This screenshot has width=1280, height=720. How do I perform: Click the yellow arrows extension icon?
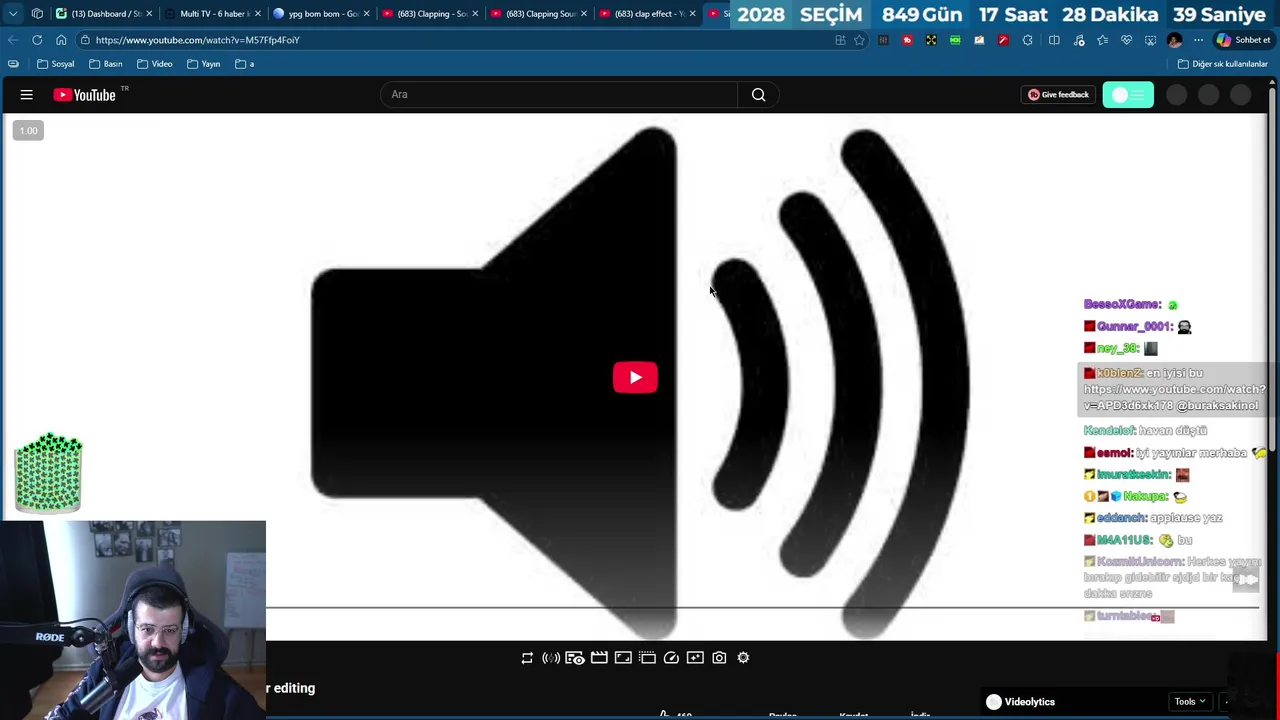tap(931, 40)
